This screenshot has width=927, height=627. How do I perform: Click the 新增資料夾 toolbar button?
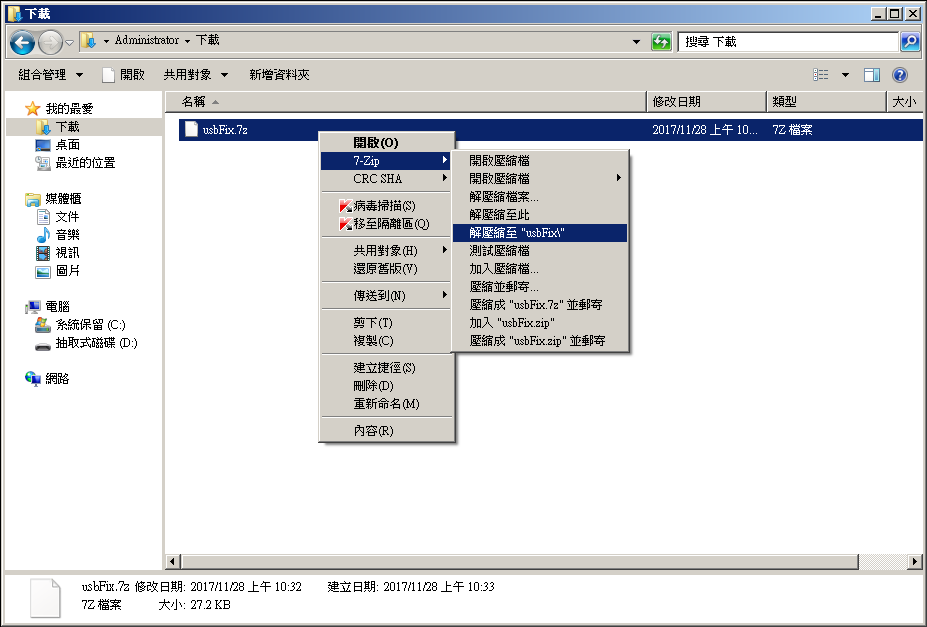tap(279, 75)
